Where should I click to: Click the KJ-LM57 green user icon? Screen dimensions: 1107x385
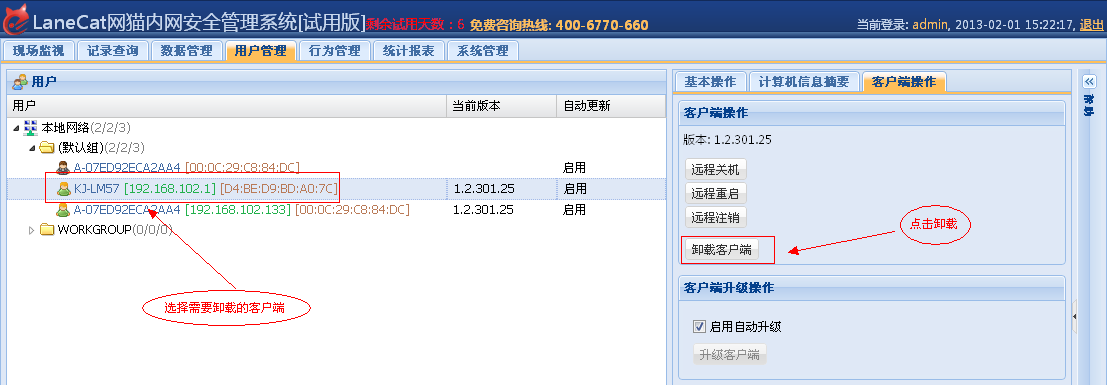pyautogui.click(x=64, y=189)
